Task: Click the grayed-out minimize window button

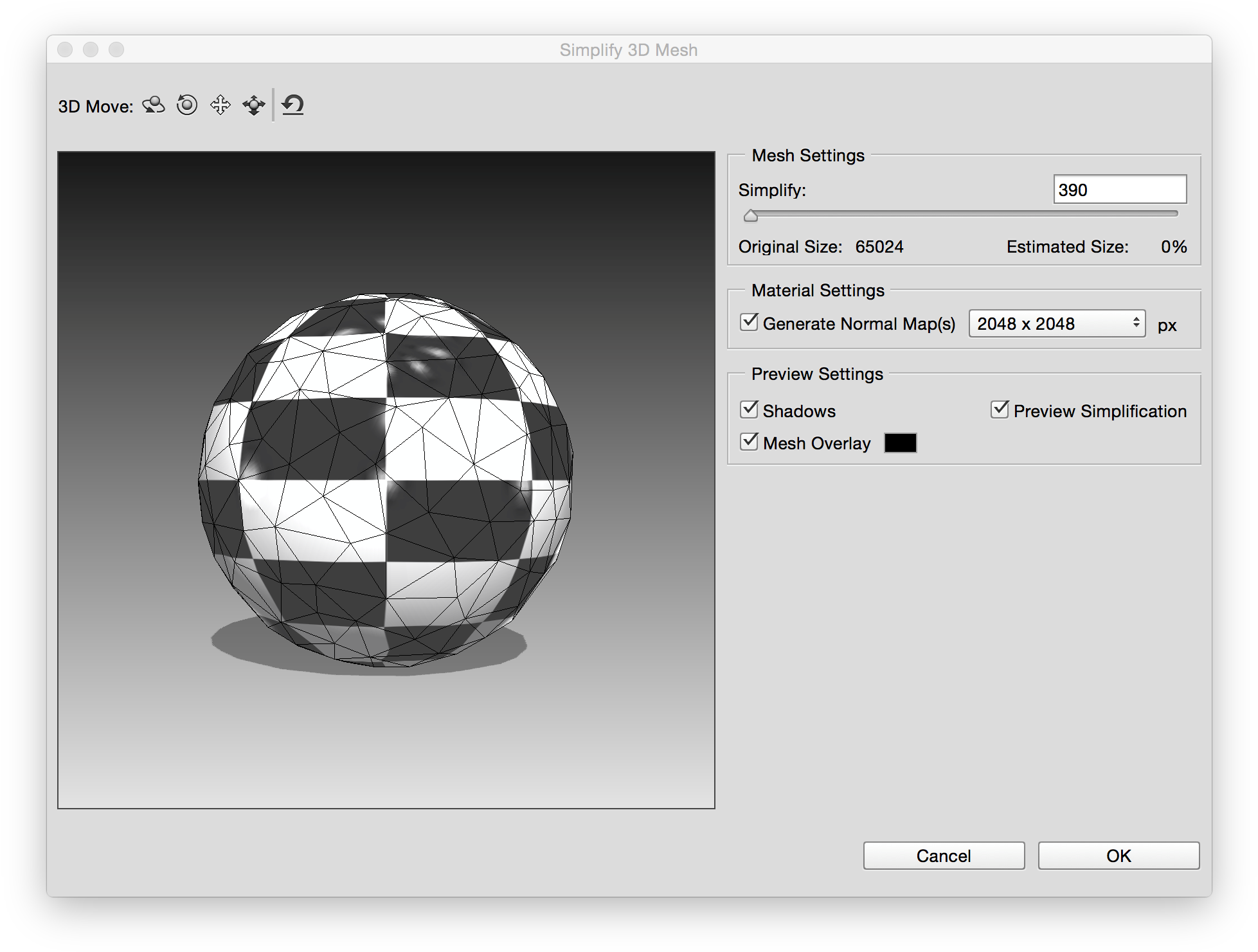Action: pos(91,49)
